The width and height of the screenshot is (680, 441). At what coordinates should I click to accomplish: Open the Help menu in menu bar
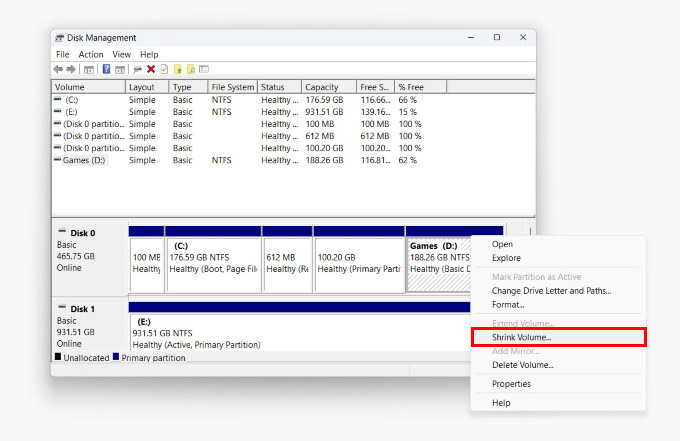click(x=149, y=54)
